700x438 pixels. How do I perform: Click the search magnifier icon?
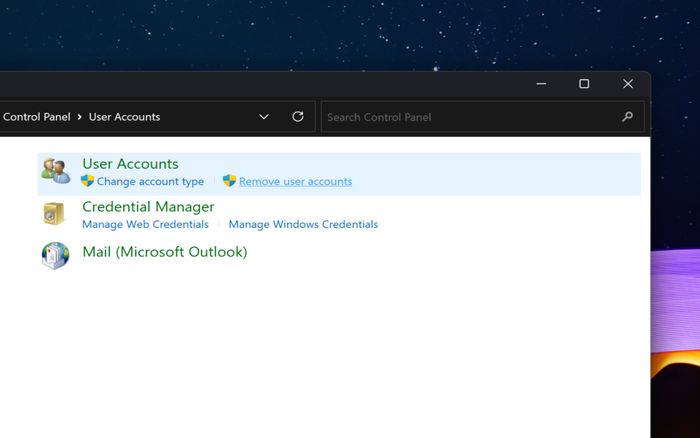point(627,117)
